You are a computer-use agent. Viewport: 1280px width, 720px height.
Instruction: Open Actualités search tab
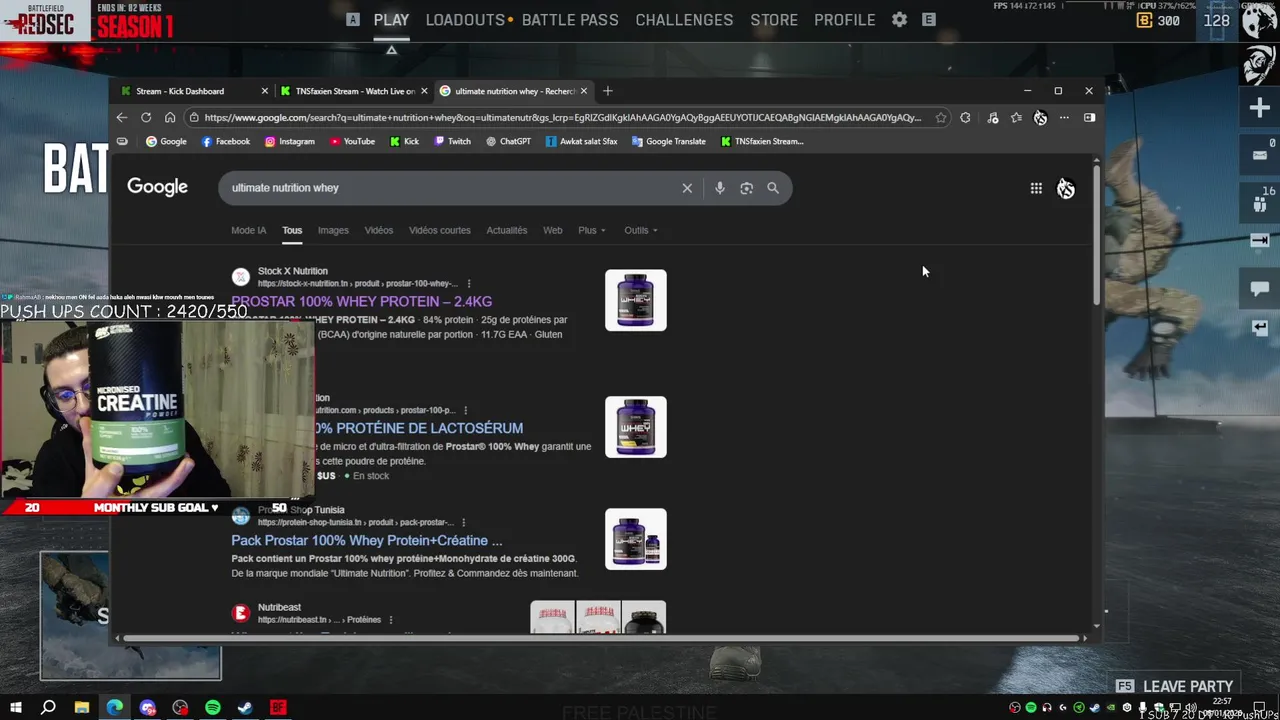507,230
